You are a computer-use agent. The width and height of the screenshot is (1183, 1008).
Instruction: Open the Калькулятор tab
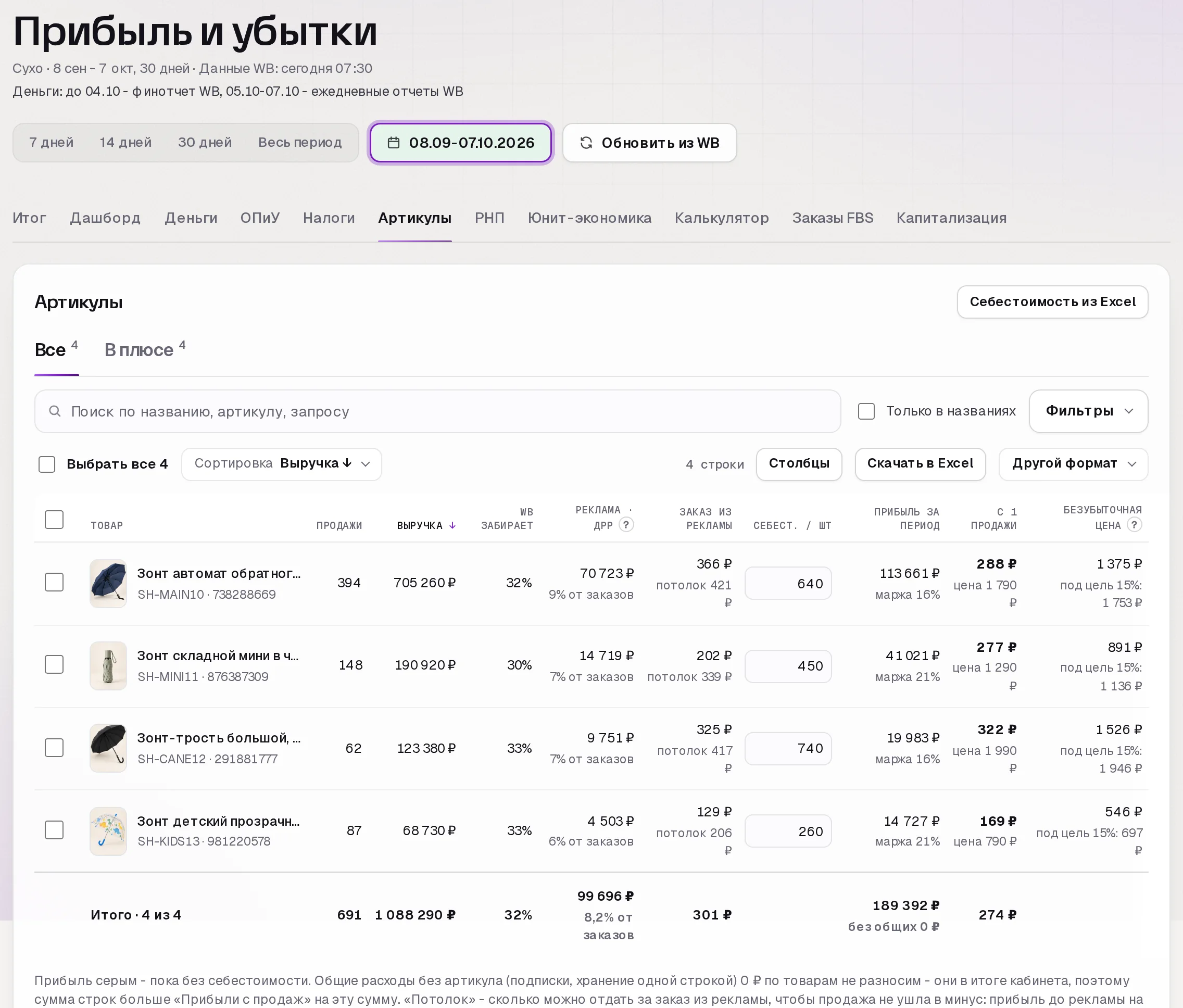click(722, 218)
